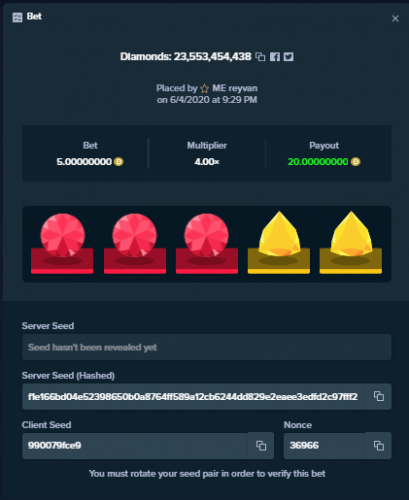Share bet on Twitter
Viewport: 409px width, 500px height.
point(289,57)
